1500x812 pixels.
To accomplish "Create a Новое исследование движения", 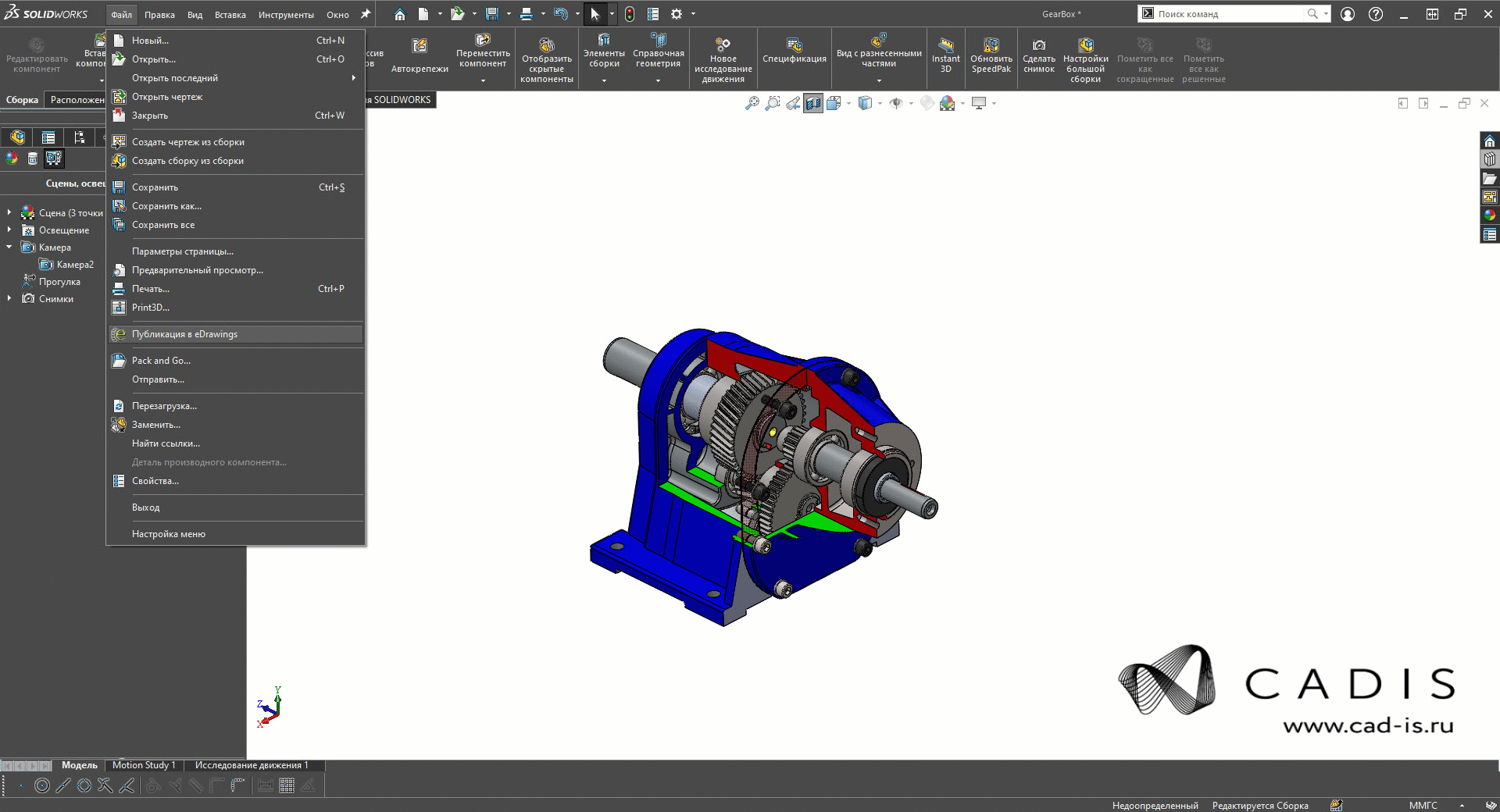I will (x=723, y=55).
